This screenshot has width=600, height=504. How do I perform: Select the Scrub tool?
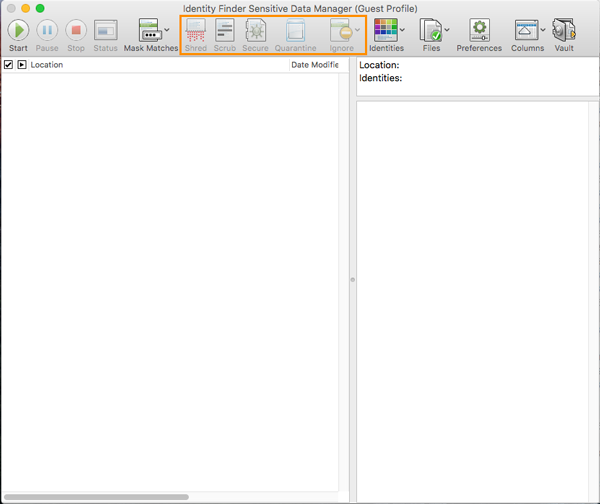pyautogui.click(x=225, y=30)
